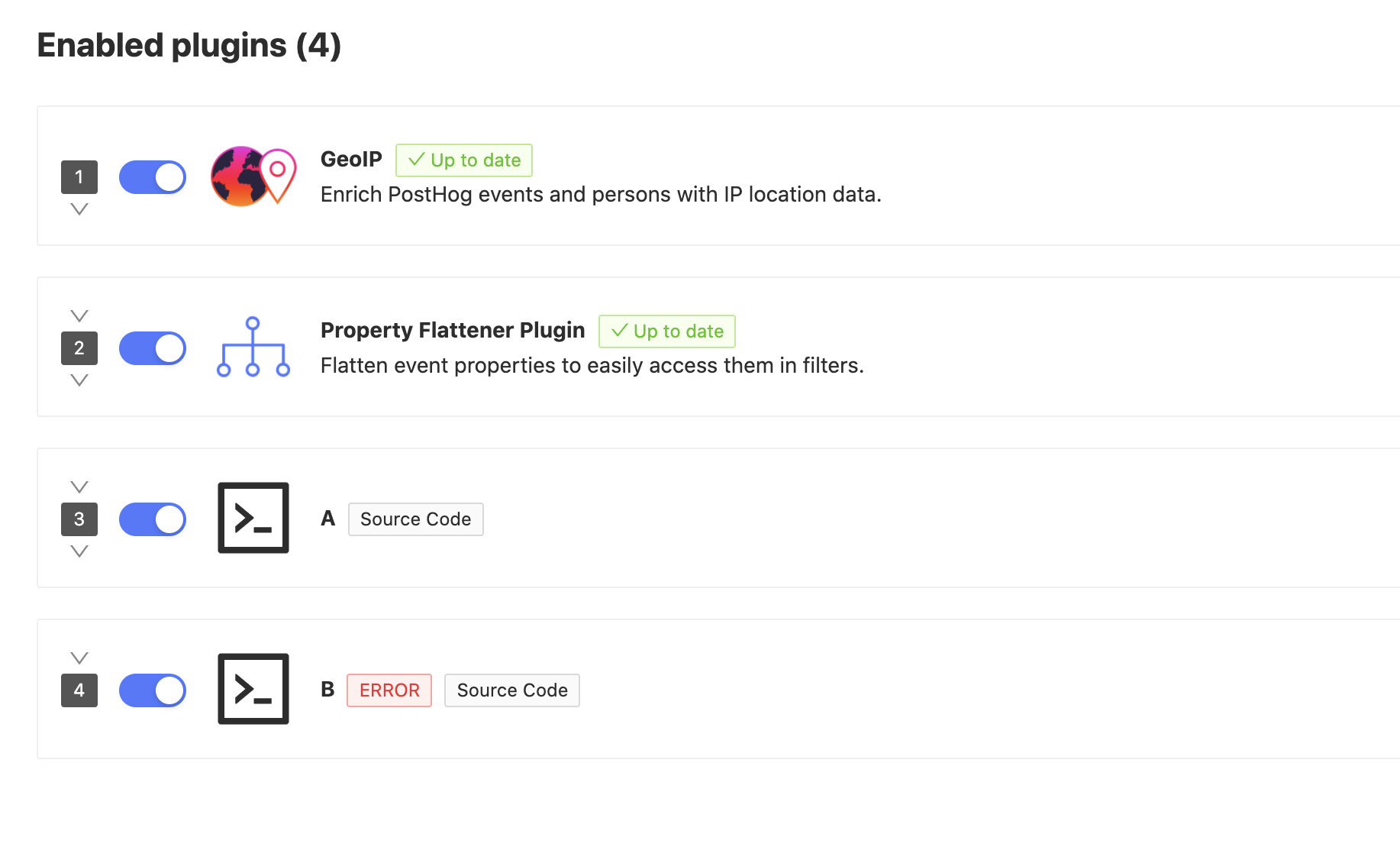Click the Property Flattener tree icon

coord(253,348)
